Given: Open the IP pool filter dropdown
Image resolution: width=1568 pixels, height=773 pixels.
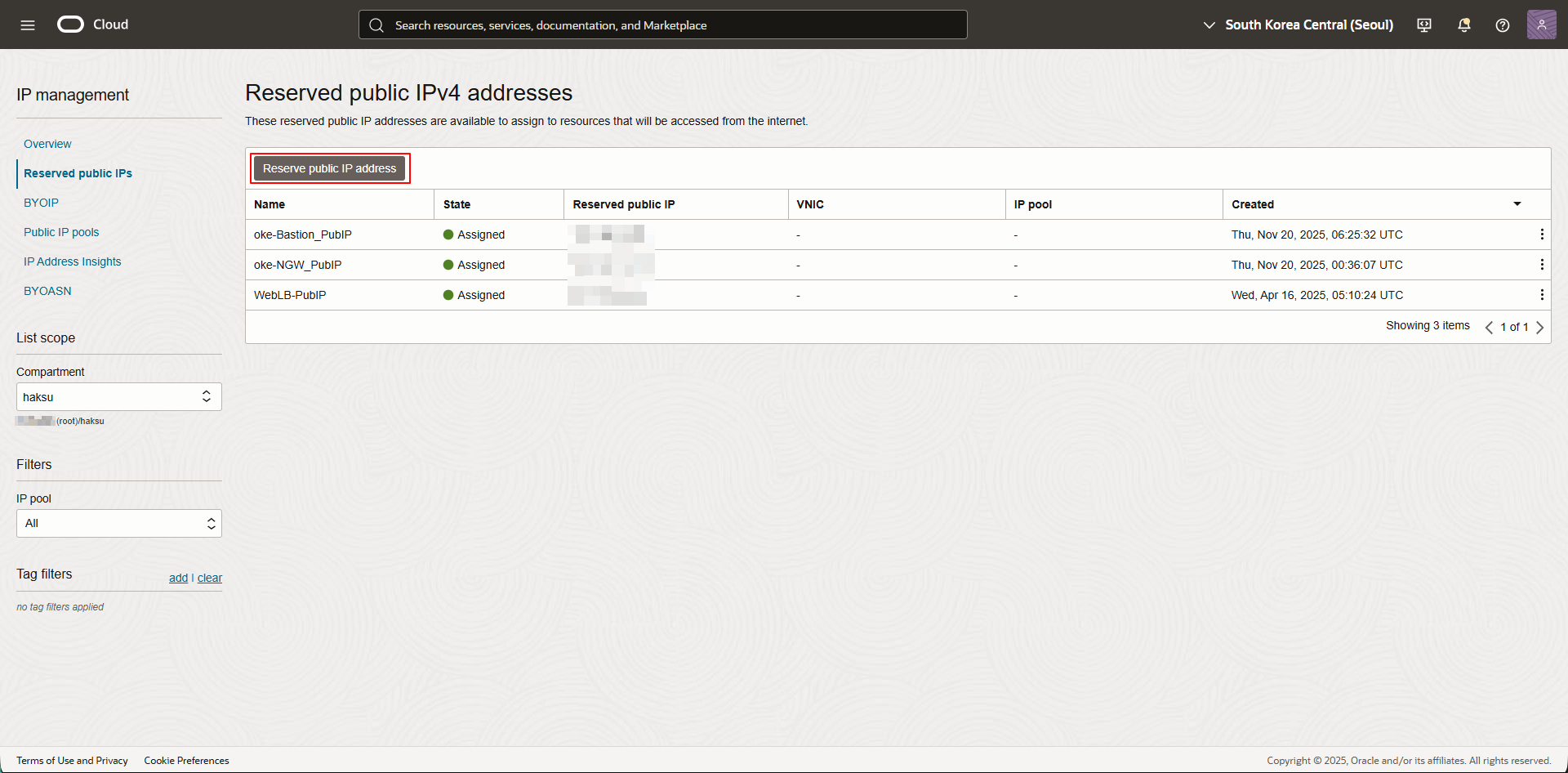Looking at the screenshot, I should [x=119, y=523].
